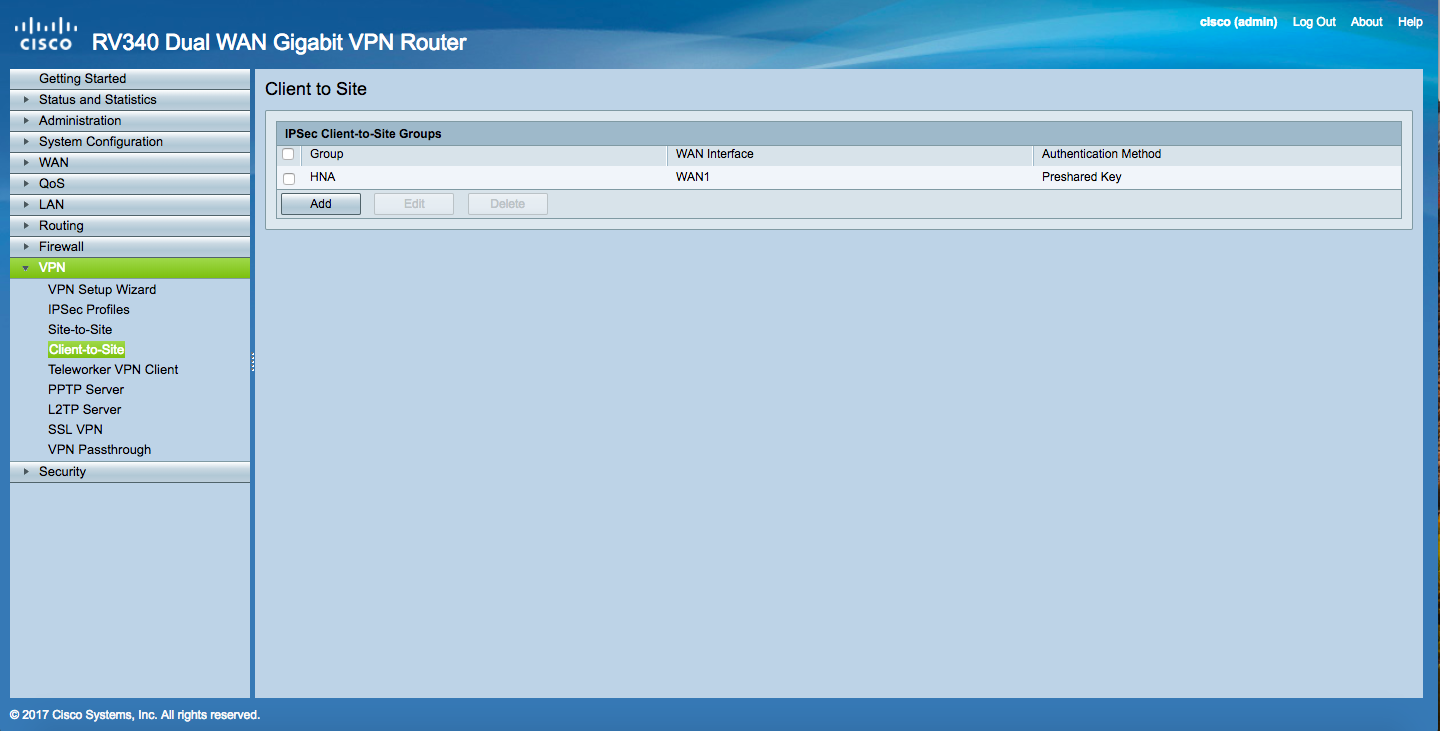
Task: Click the Preshared Key cell
Action: tap(1082, 177)
